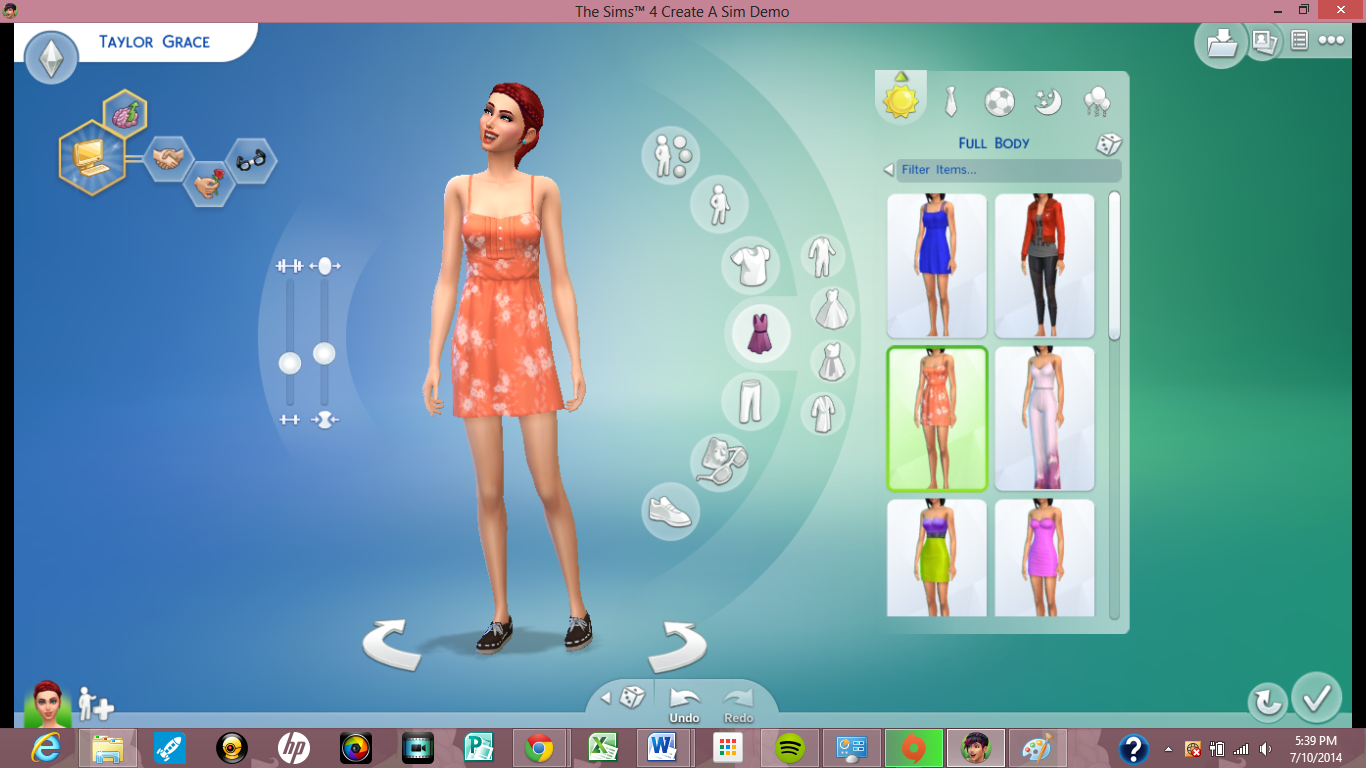Click the Full Body heading text
This screenshot has height=768, width=1366.
pos(993,143)
